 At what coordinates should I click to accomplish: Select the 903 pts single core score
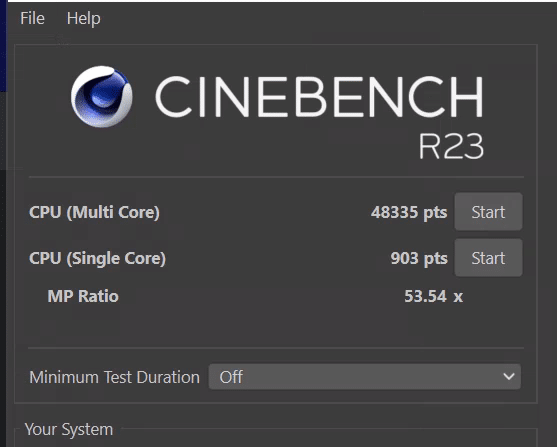click(419, 258)
